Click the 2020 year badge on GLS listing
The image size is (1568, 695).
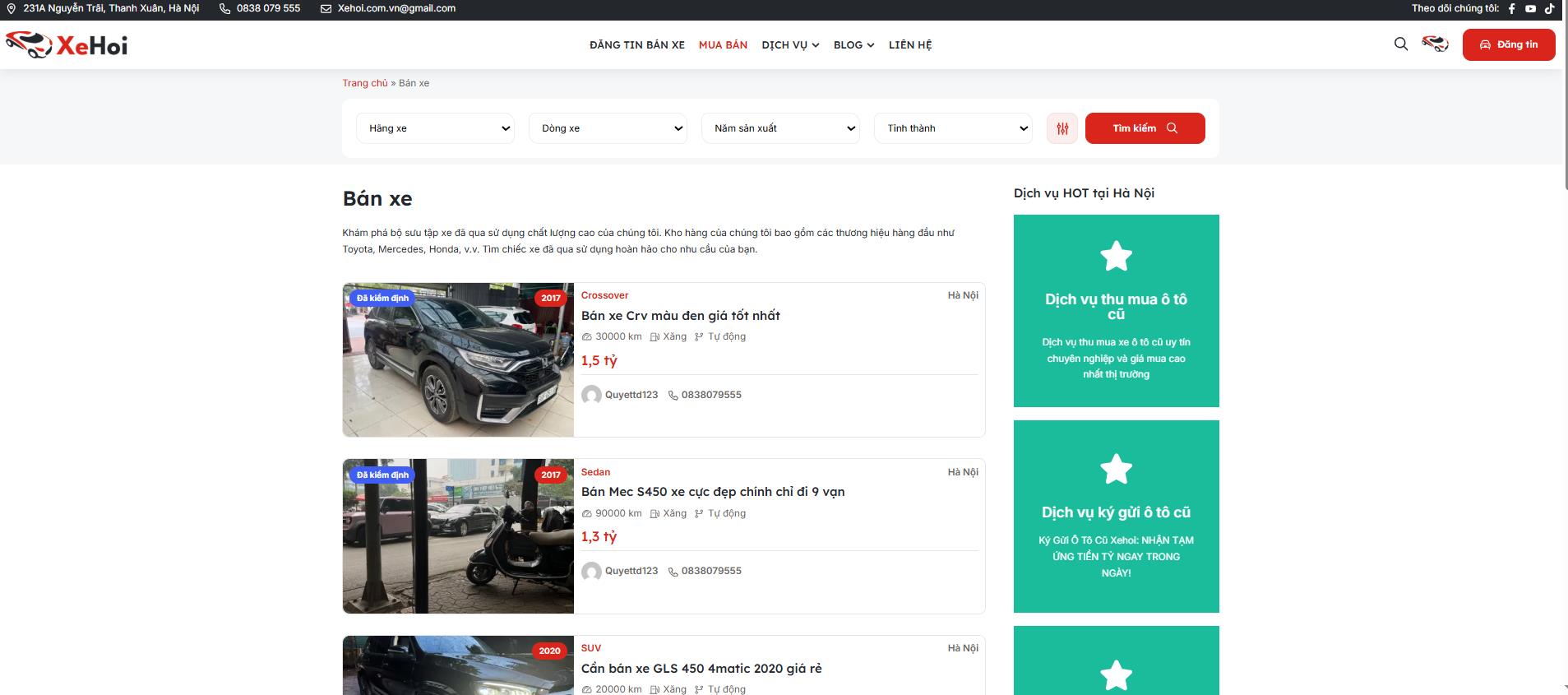550,651
